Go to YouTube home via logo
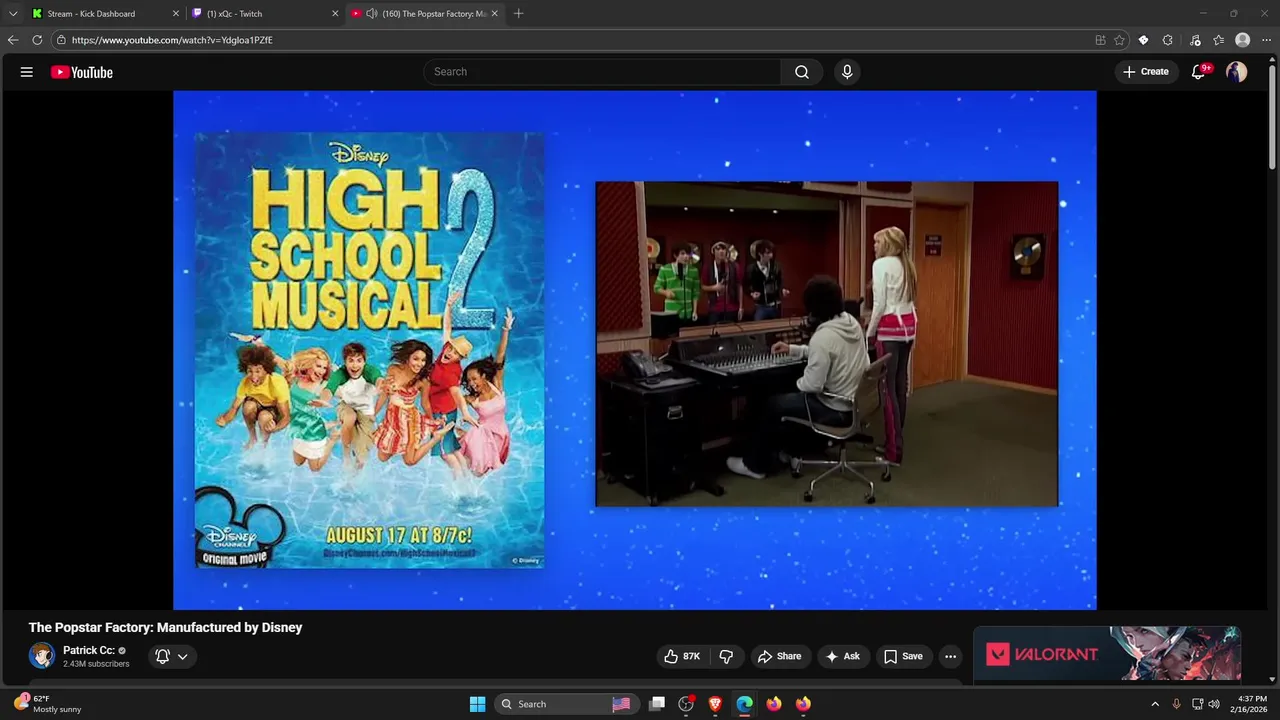1280x720 pixels. [x=82, y=72]
